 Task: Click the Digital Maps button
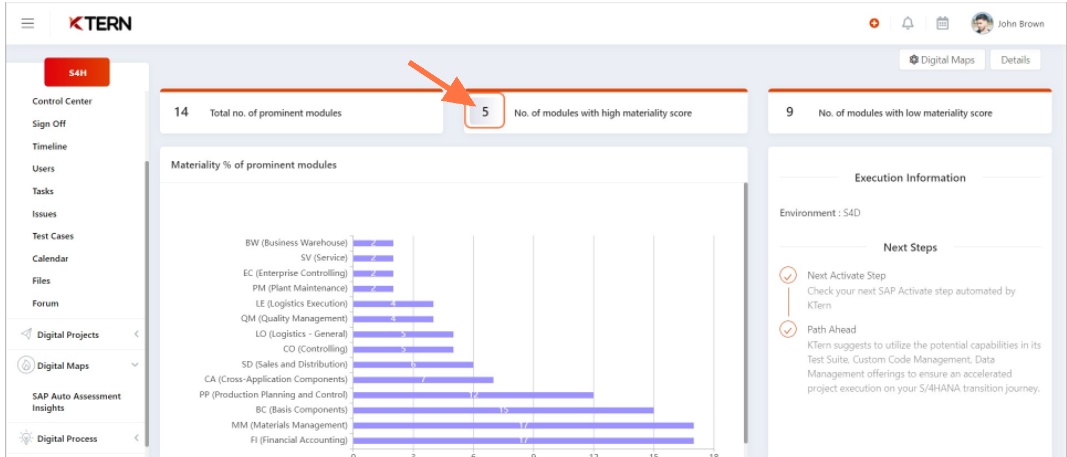click(x=941, y=60)
